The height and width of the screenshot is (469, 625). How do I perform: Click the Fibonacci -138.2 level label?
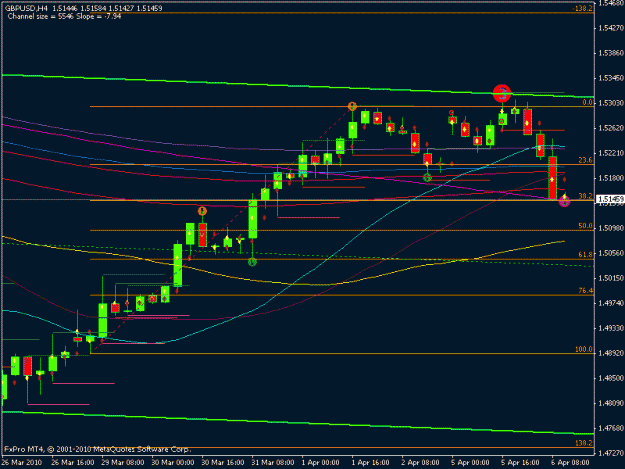click(582, 8)
